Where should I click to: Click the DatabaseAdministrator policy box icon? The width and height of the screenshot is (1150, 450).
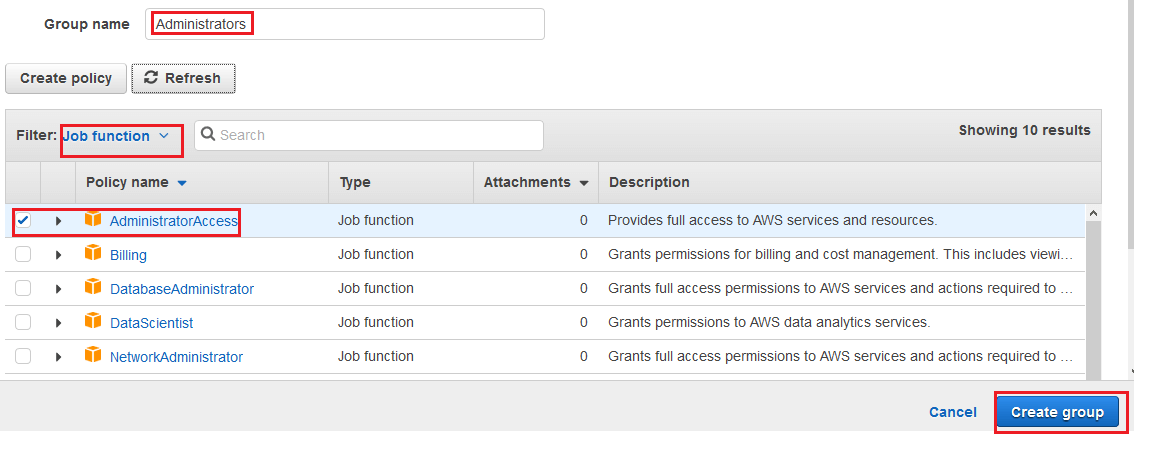click(x=93, y=287)
